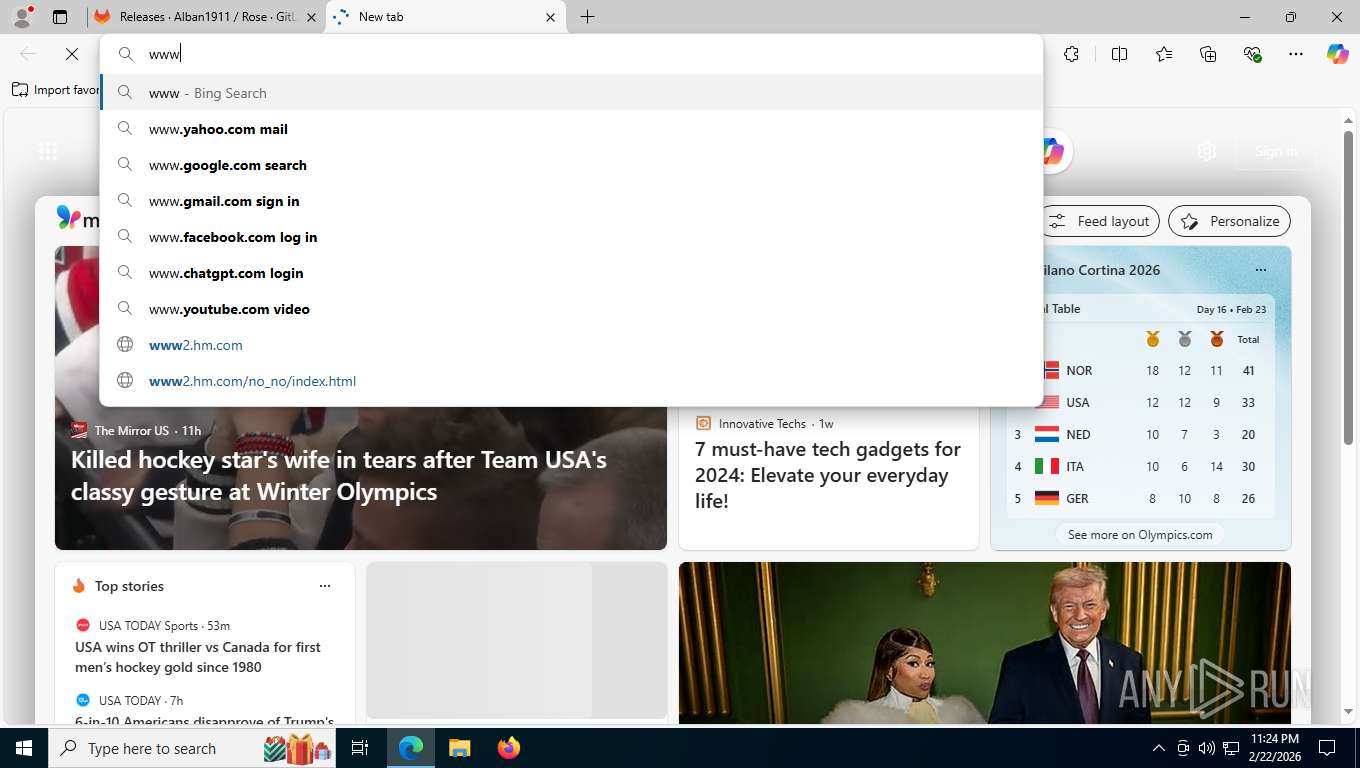Open Microsoft Edge from the taskbar
This screenshot has height=768, width=1360.
(411, 748)
